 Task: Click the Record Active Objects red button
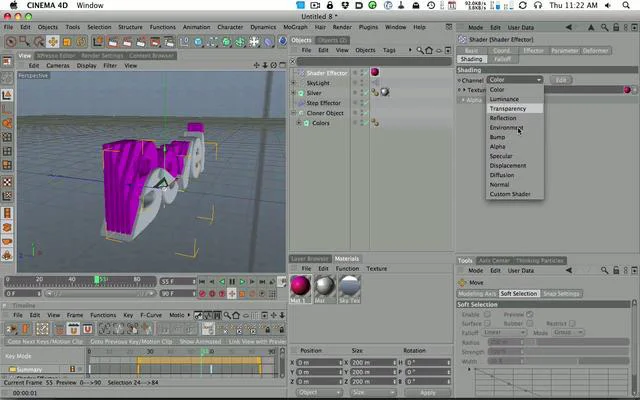point(202,294)
